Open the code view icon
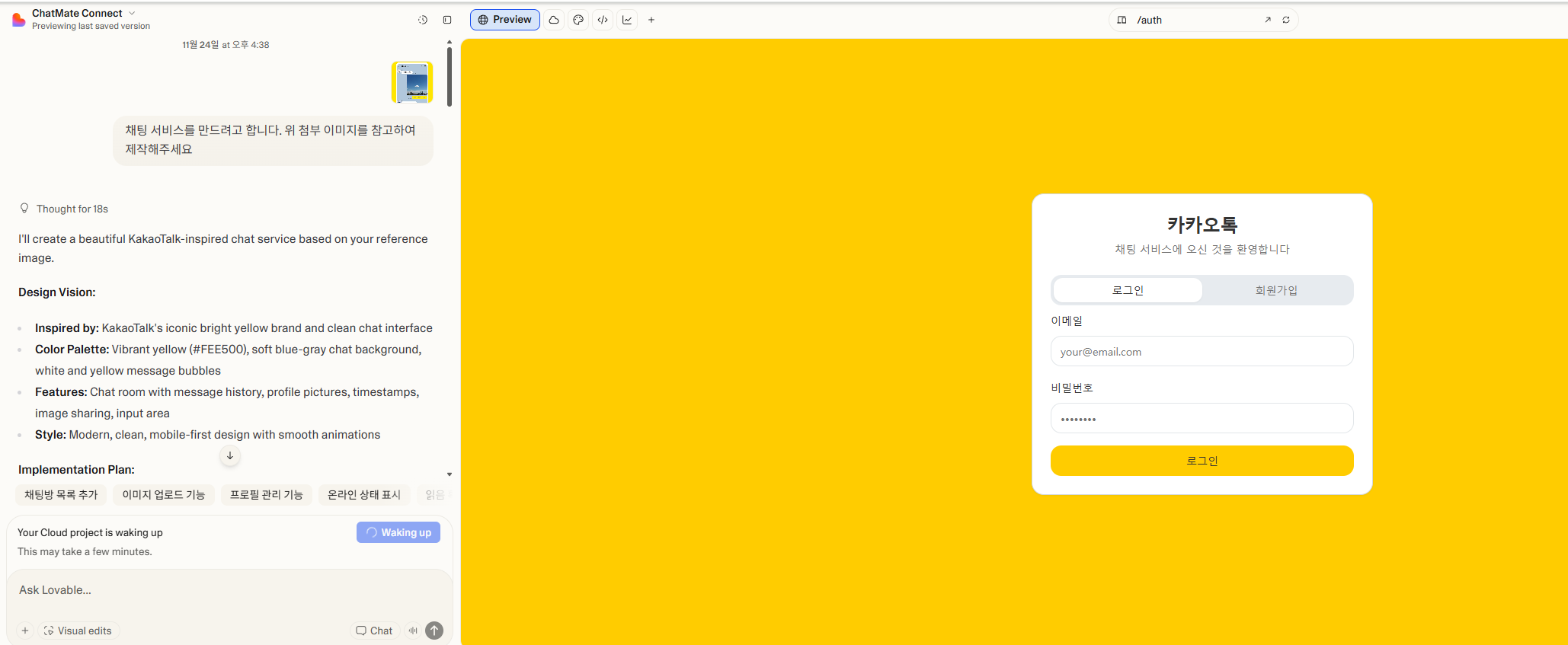Image resolution: width=1568 pixels, height=645 pixels. 603,20
